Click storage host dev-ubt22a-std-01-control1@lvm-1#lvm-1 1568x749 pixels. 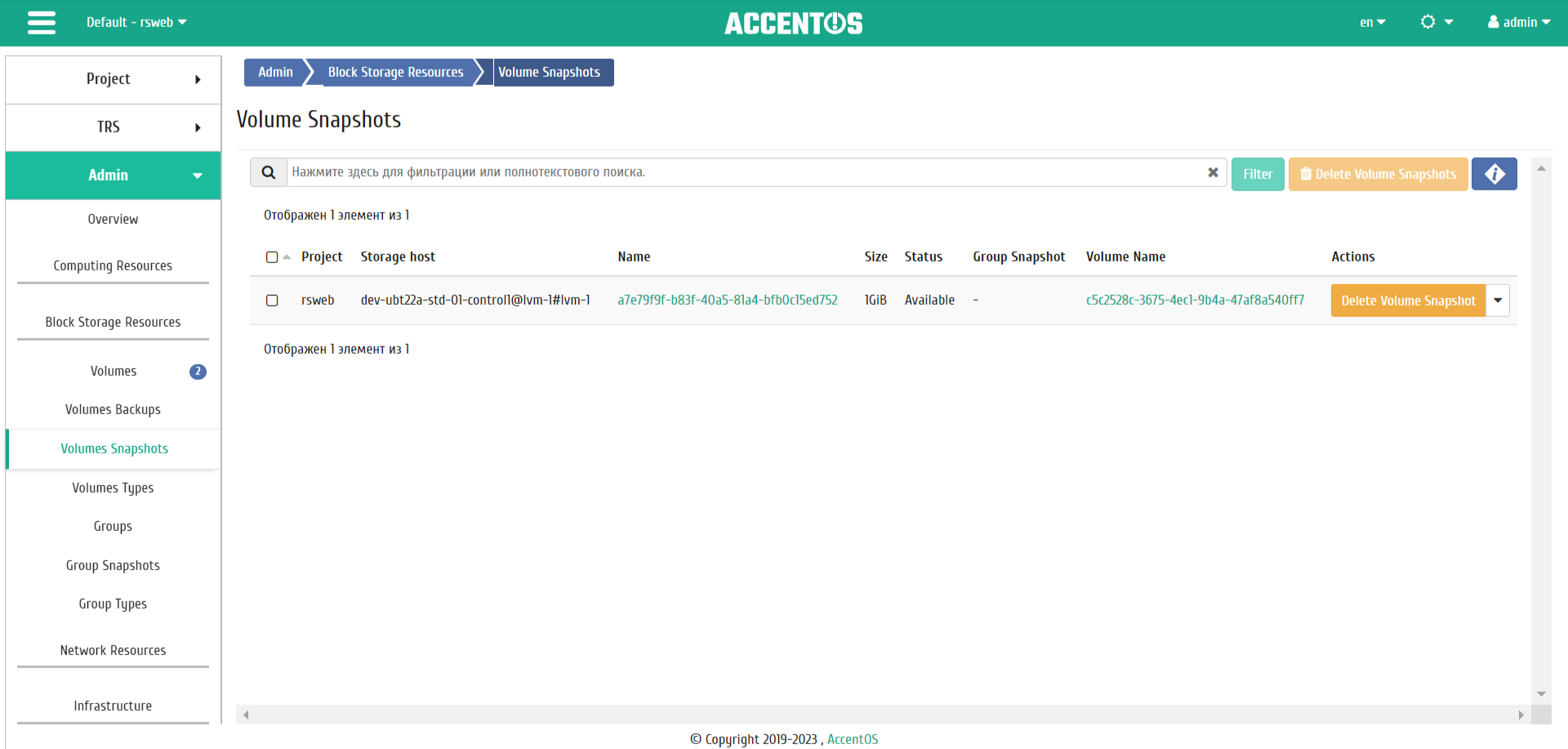tap(475, 300)
